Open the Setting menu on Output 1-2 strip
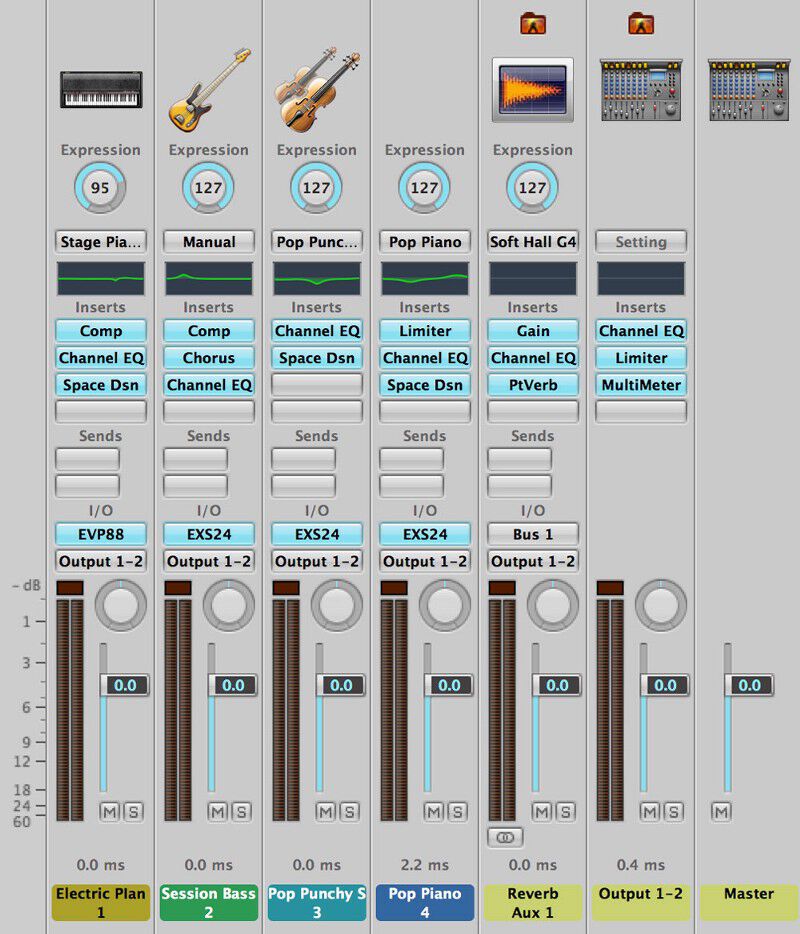This screenshot has width=800, height=934. point(641,242)
